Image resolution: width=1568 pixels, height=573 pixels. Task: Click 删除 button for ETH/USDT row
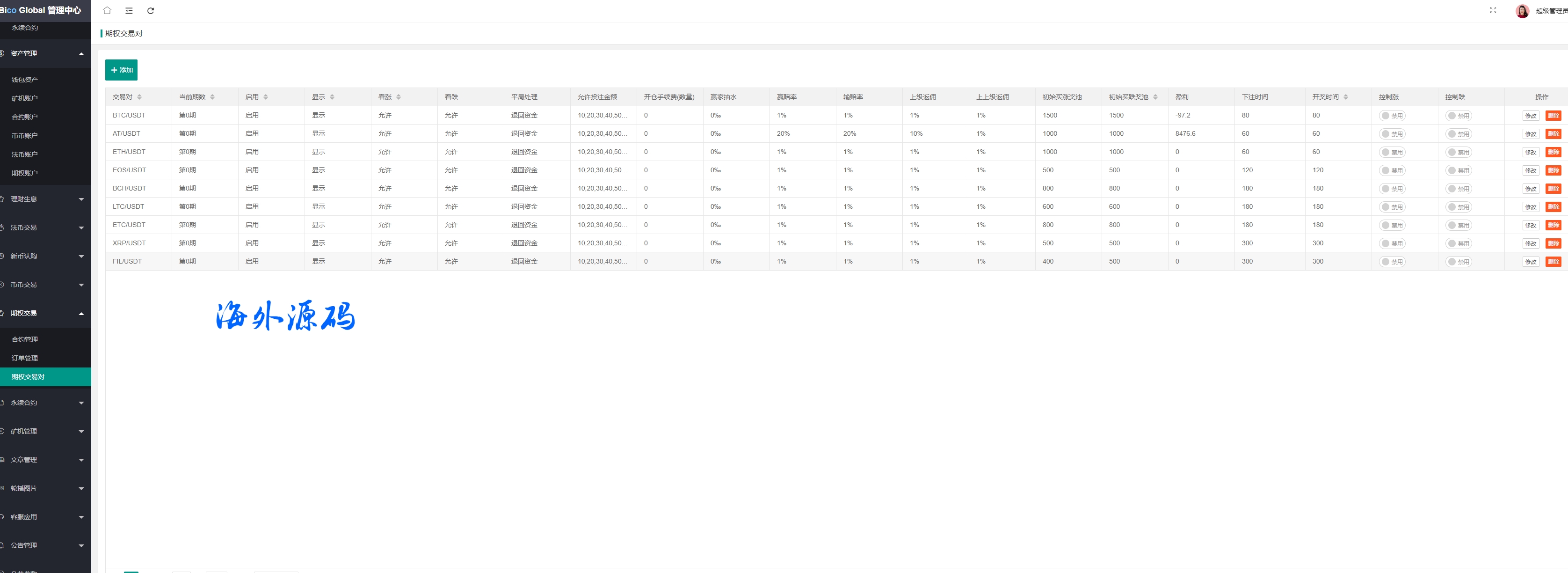pos(1553,152)
